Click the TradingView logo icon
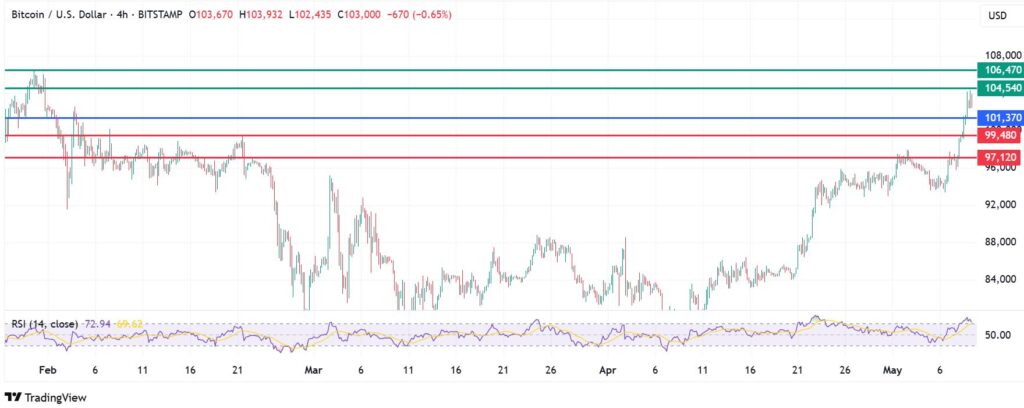The width and height of the screenshot is (1024, 408). coord(16,394)
